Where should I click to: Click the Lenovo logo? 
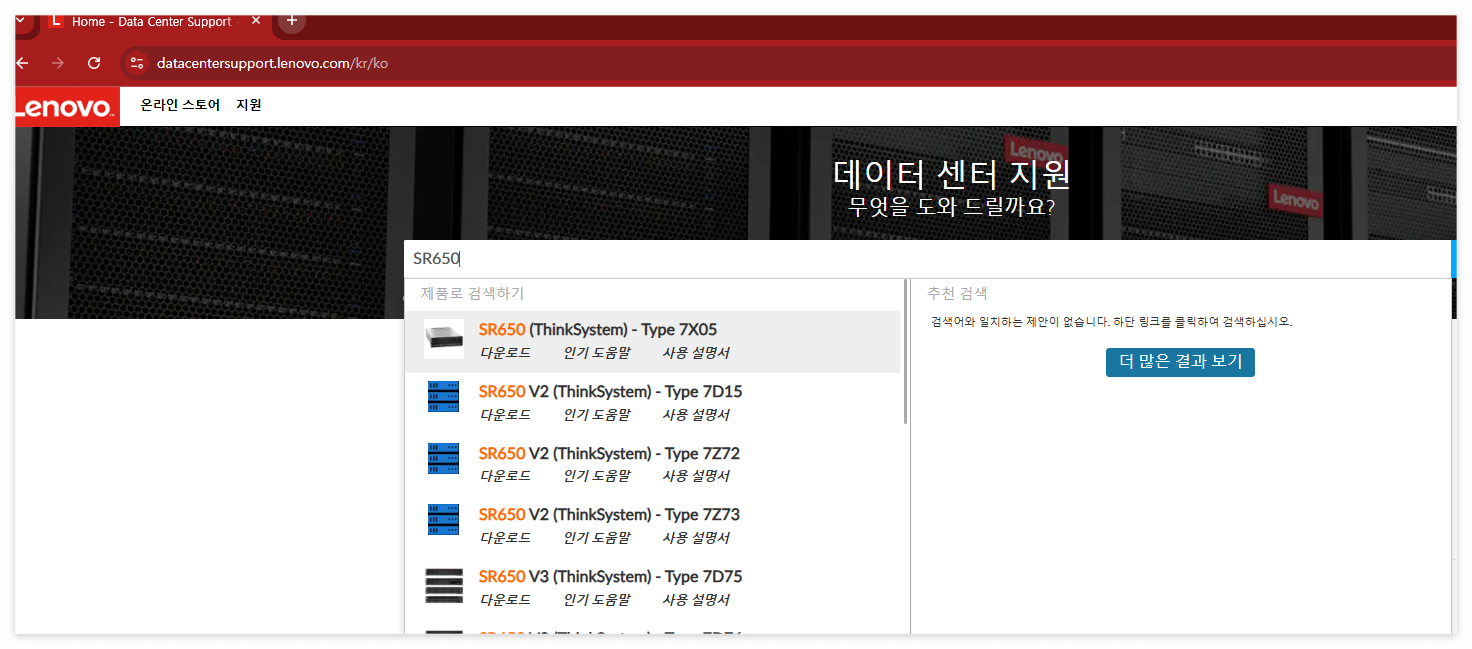(67, 107)
